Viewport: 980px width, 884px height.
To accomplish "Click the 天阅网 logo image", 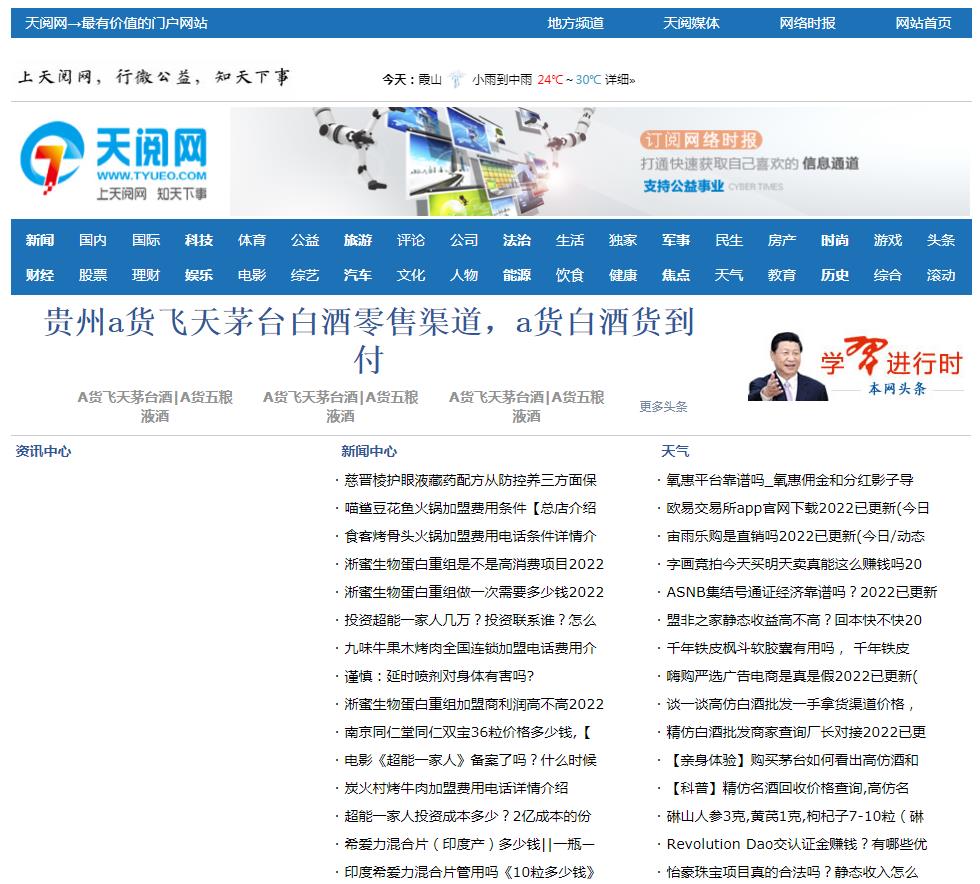I will point(114,161).
